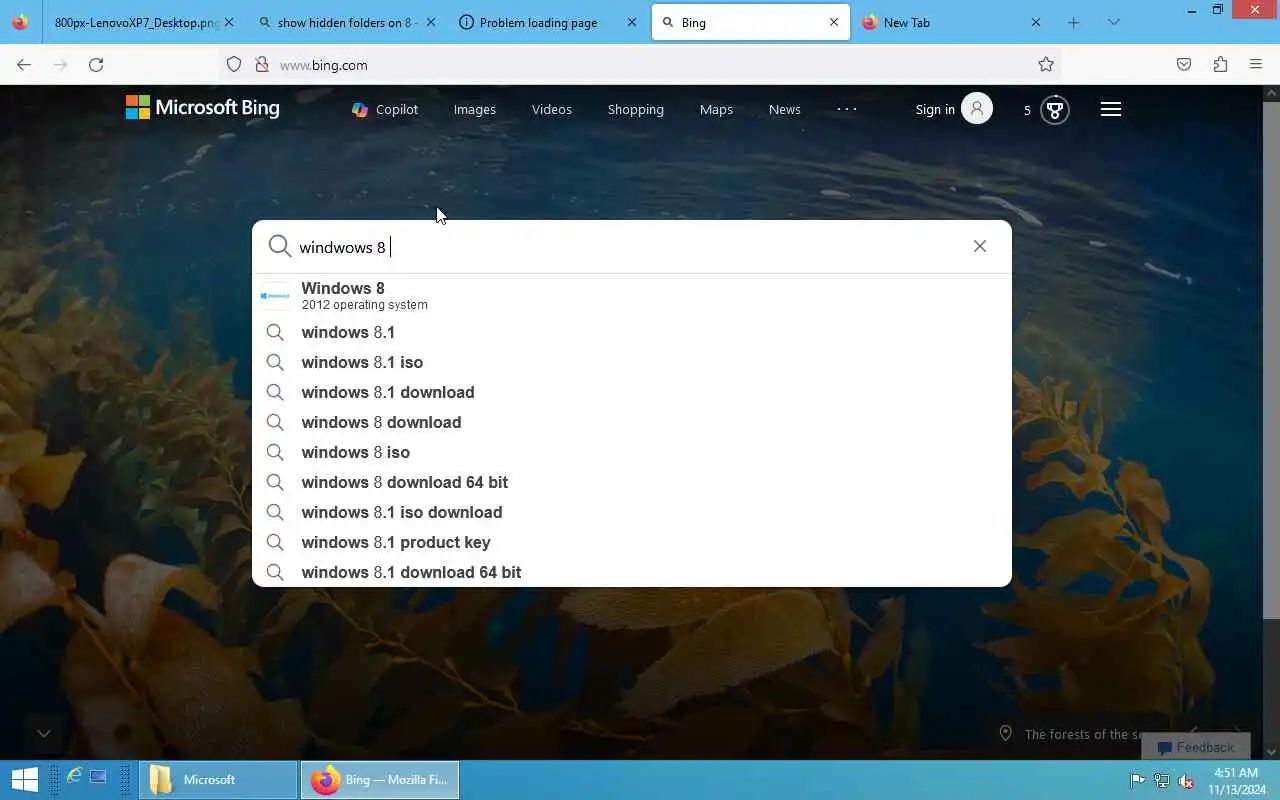Expand the three dots More menu on Bing
Image resolution: width=1280 pixels, height=800 pixels.
point(847,108)
